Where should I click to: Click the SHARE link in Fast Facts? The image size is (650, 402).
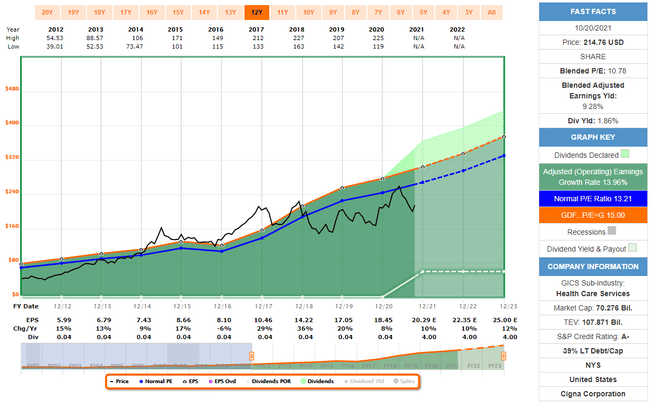tap(594, 59)
